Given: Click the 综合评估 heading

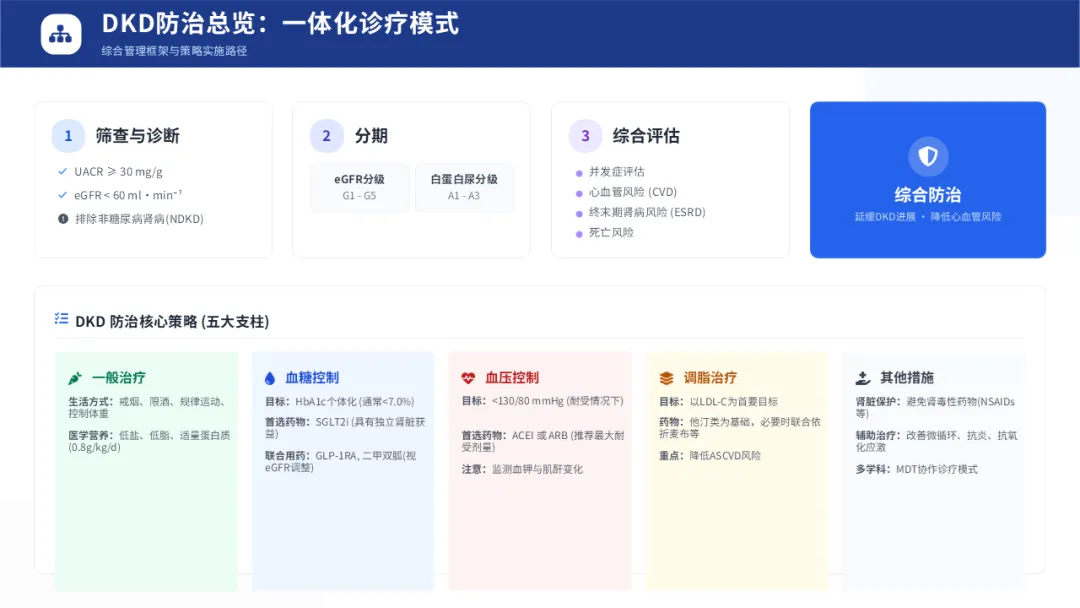Looking at the screenshot, I should coord(646,136).
